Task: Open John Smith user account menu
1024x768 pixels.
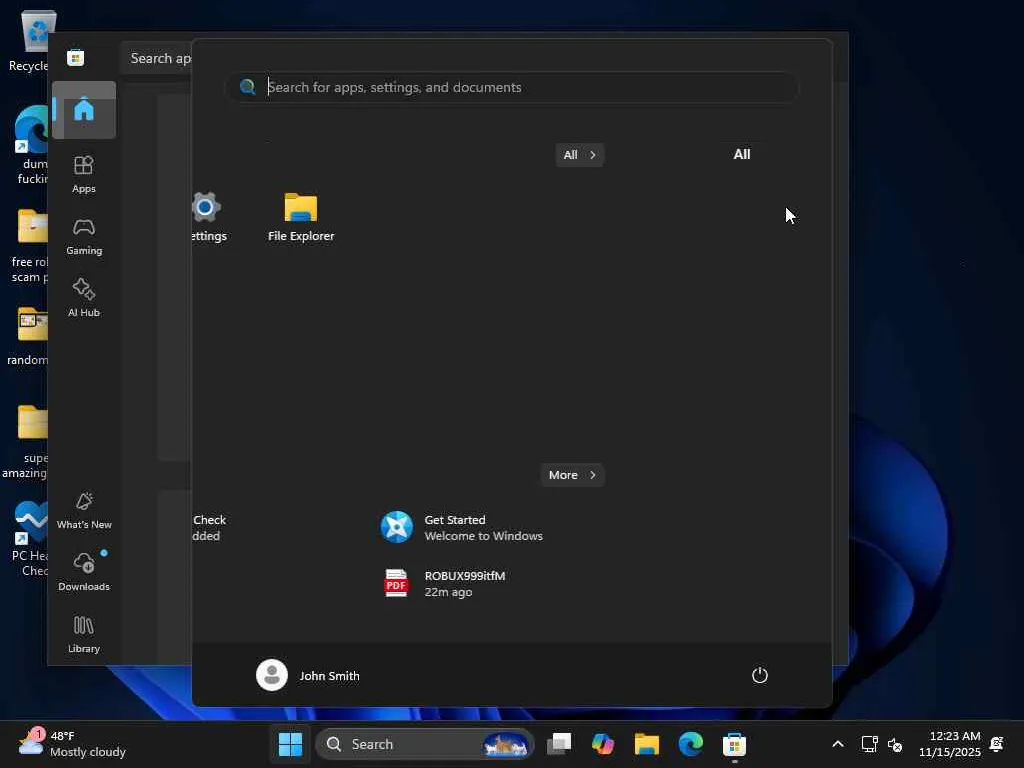Action: tap(308, 675)
